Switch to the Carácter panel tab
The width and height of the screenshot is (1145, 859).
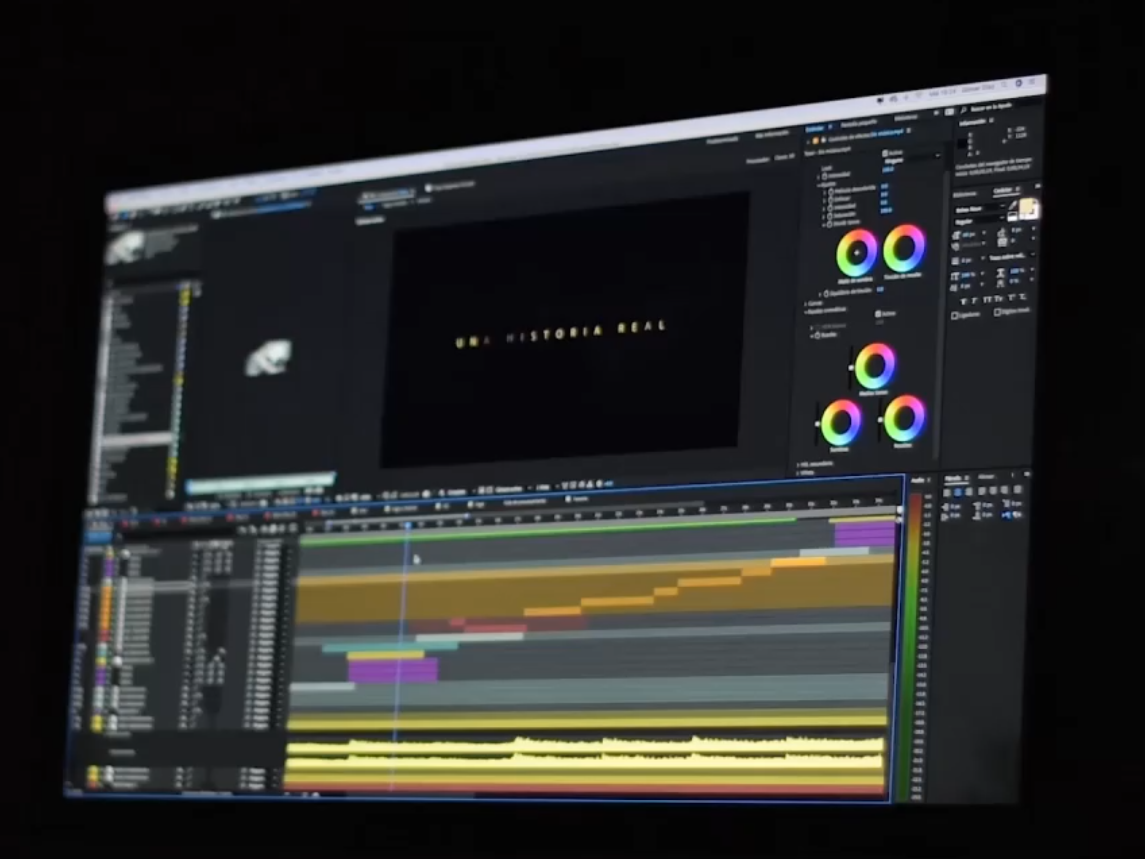(1003, 190)
